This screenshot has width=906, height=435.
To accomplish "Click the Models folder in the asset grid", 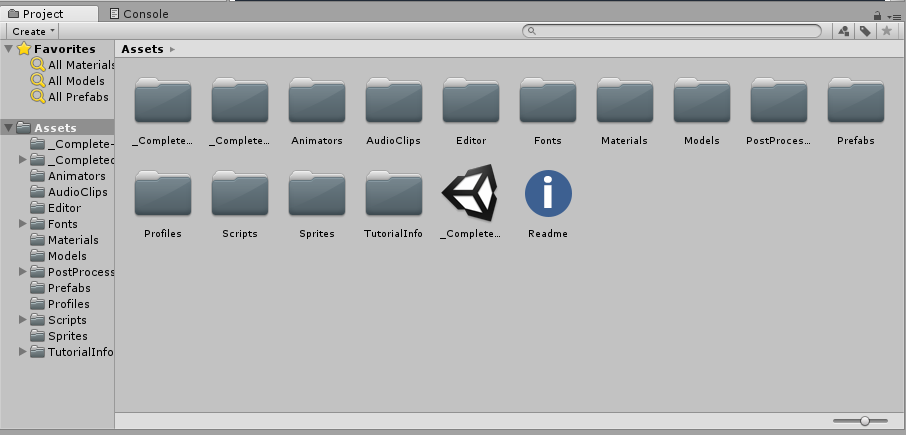I will (x=701, y=102).
